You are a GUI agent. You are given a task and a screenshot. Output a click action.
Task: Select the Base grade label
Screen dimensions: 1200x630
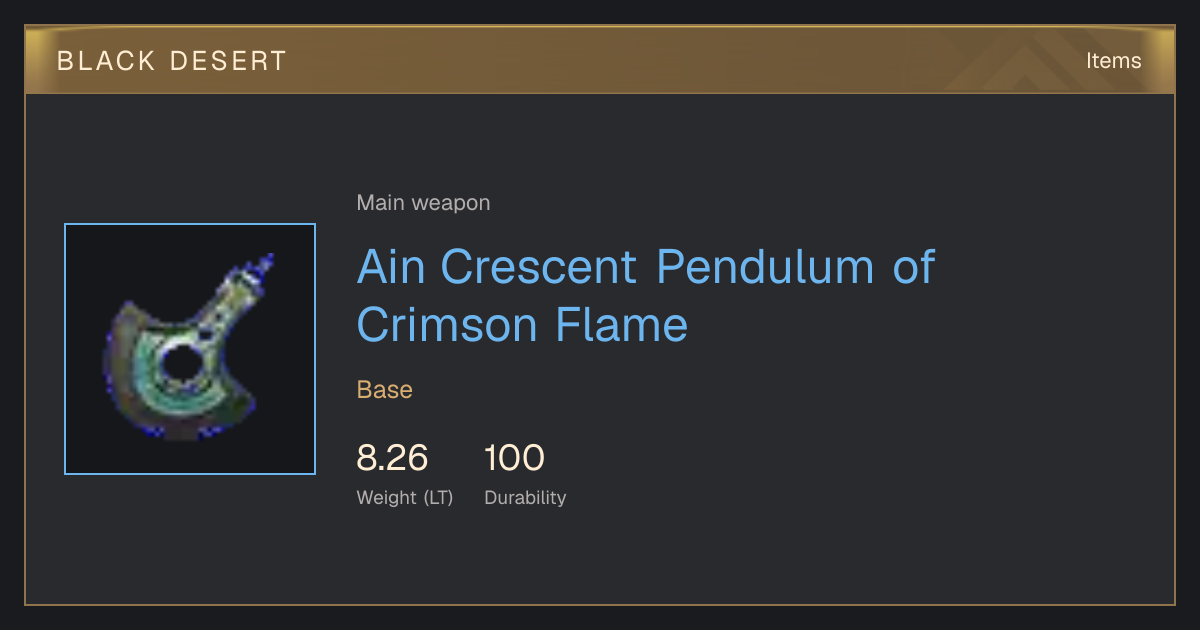(x=385, y=390)
